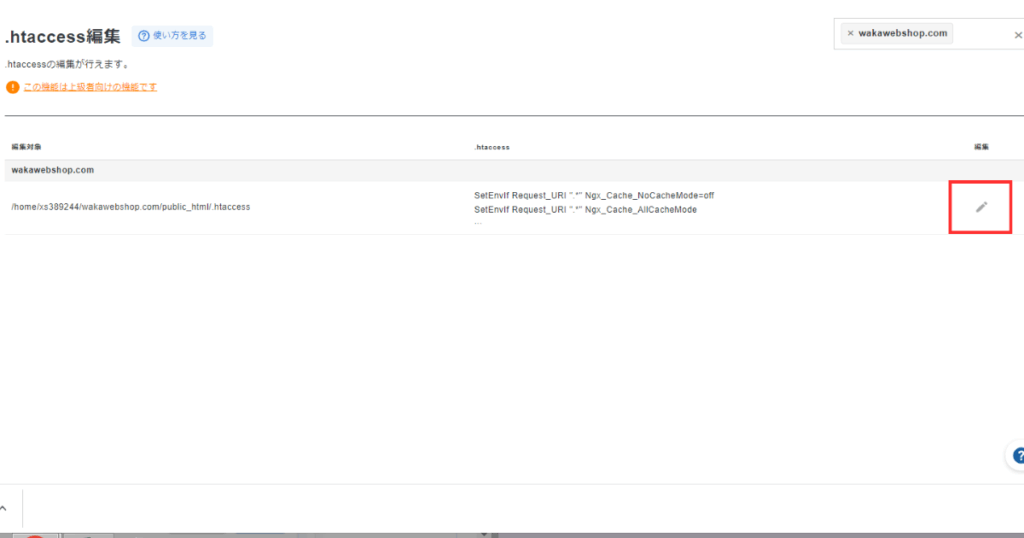This screenshot has height=538, width=1024.
Task: Click the public_html/.htaccess file path
Action: tap(130, 207)
